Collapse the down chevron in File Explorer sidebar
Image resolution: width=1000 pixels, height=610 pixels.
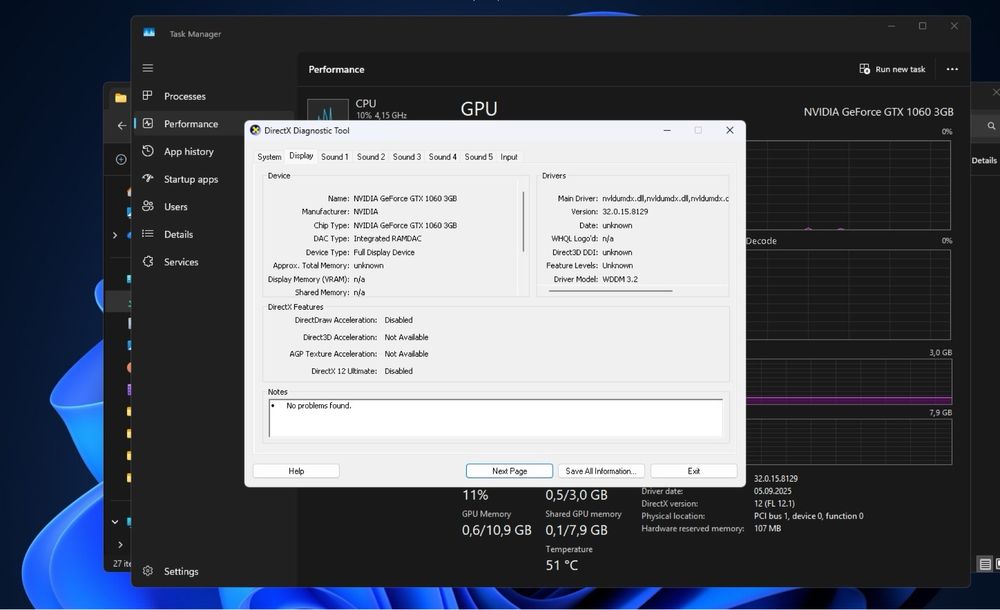(x=115, y=522)
